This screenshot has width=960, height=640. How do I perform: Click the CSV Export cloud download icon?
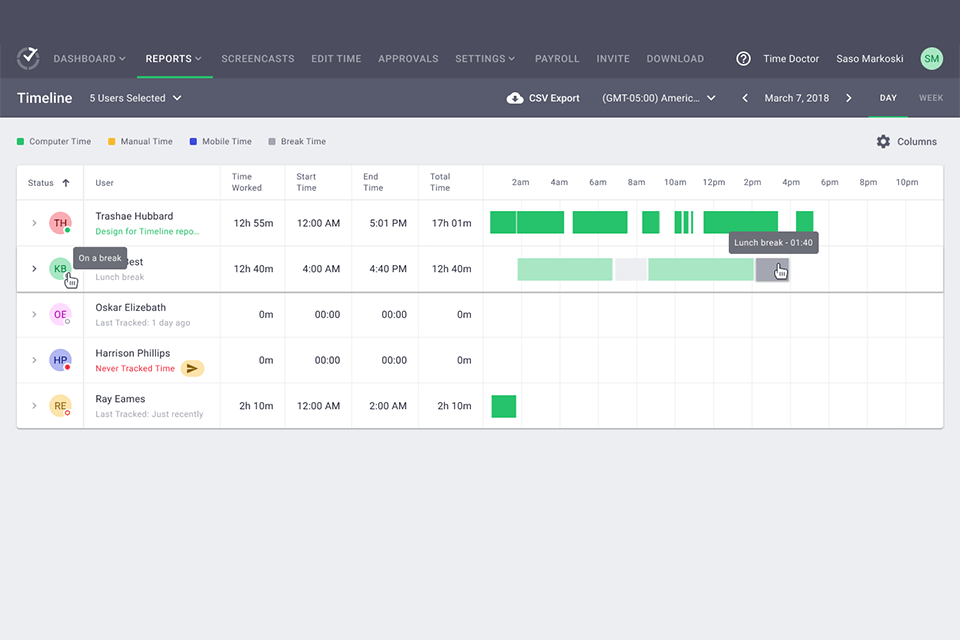[x=515, y=98]
